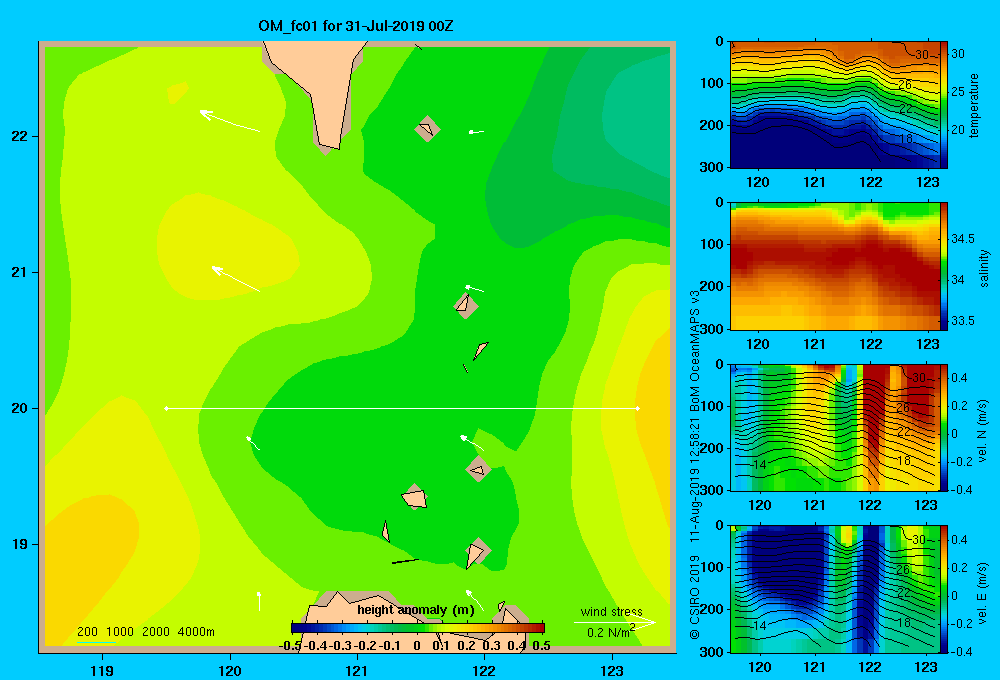
Task: Click depth label '300' on temperature panel
Action: click(x=712, y=167)
